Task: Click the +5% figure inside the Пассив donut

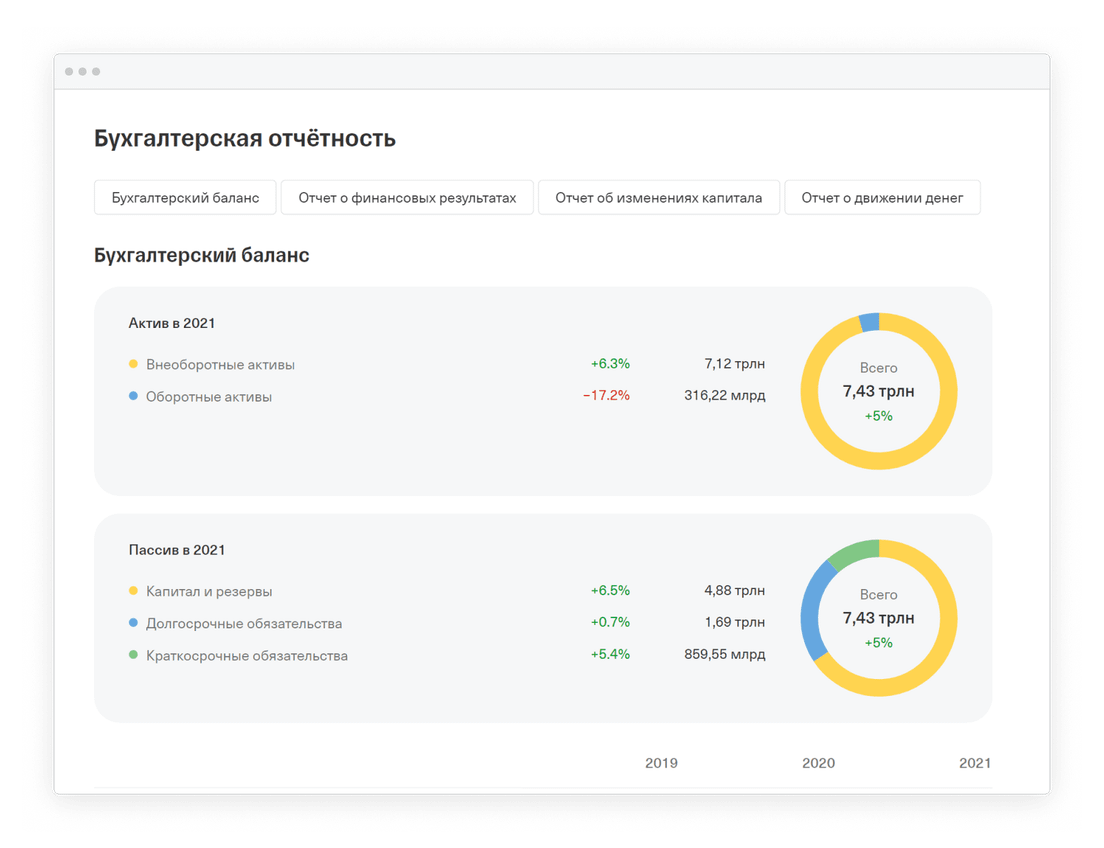Action: pos(878,643)
